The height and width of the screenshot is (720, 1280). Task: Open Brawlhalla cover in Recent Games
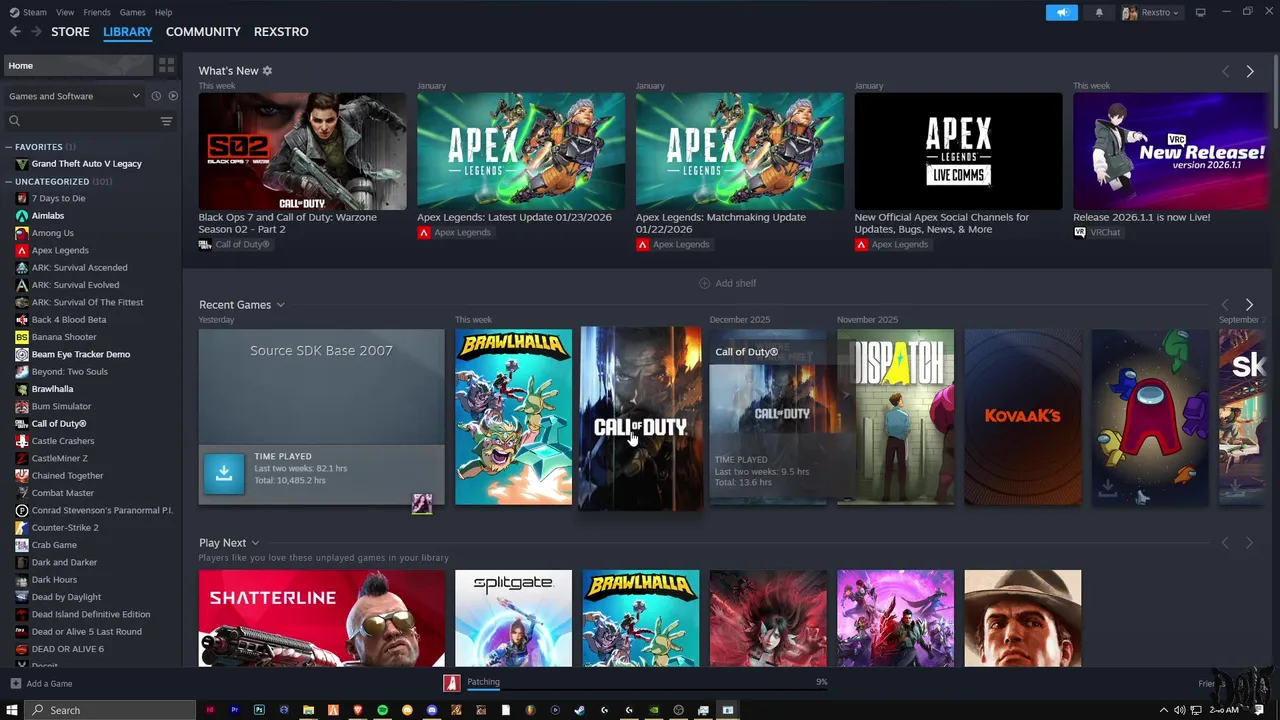513,417
